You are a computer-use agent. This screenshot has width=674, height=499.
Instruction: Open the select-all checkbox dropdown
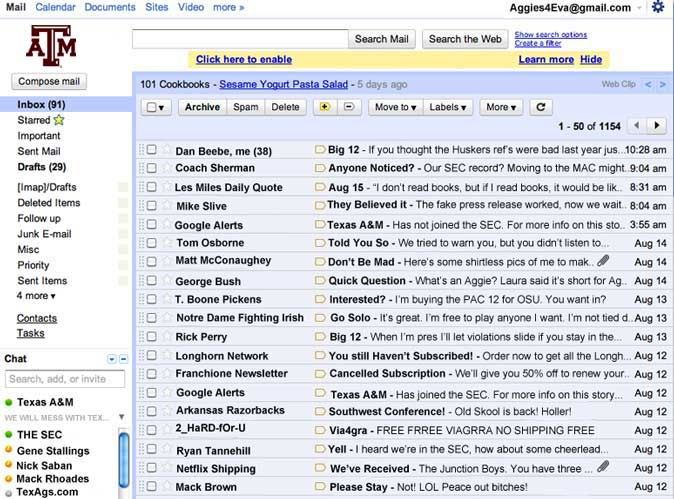click(x=156, y=107)
